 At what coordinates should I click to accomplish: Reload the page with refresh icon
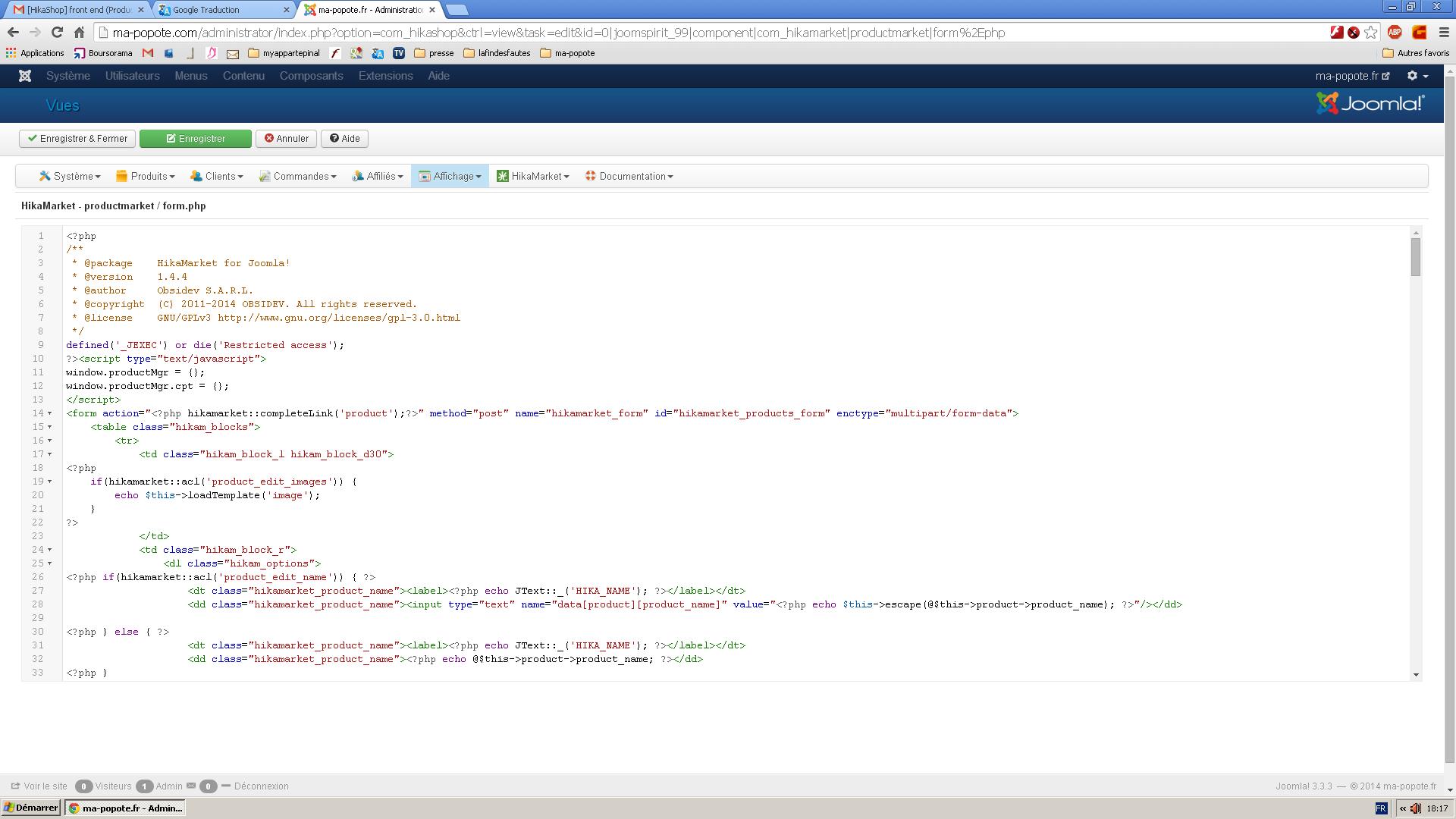tap(57, 33)
